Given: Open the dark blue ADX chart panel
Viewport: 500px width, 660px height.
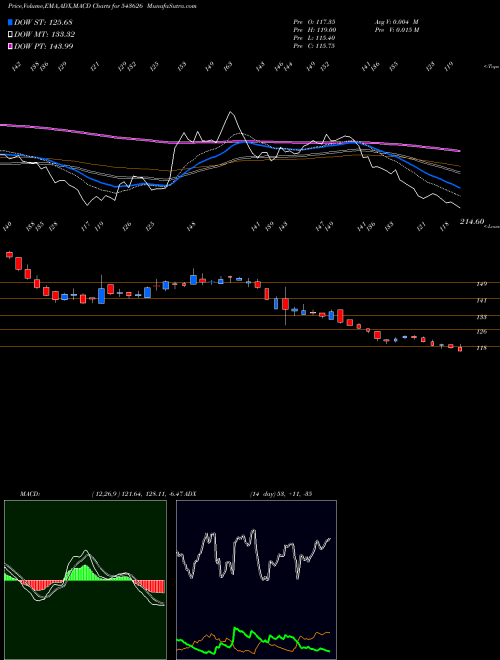Looking at the screenshot, I should 256,580.
